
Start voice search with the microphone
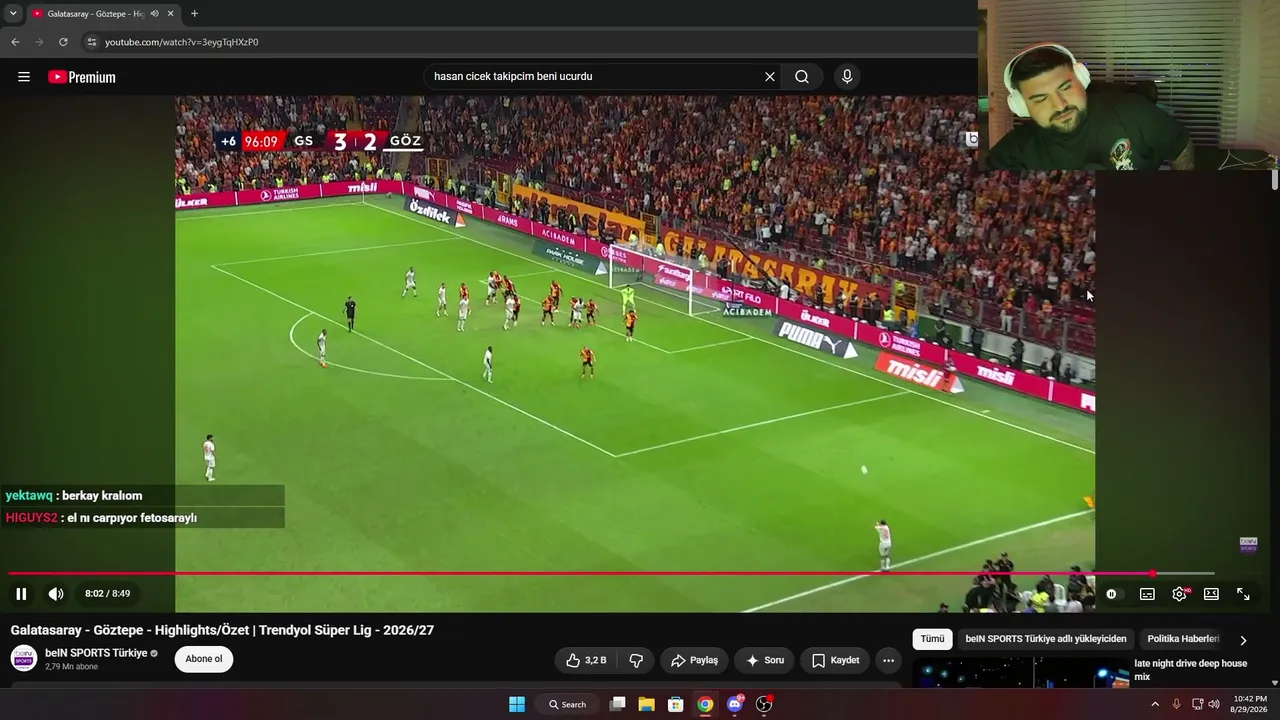coord(847,77)
